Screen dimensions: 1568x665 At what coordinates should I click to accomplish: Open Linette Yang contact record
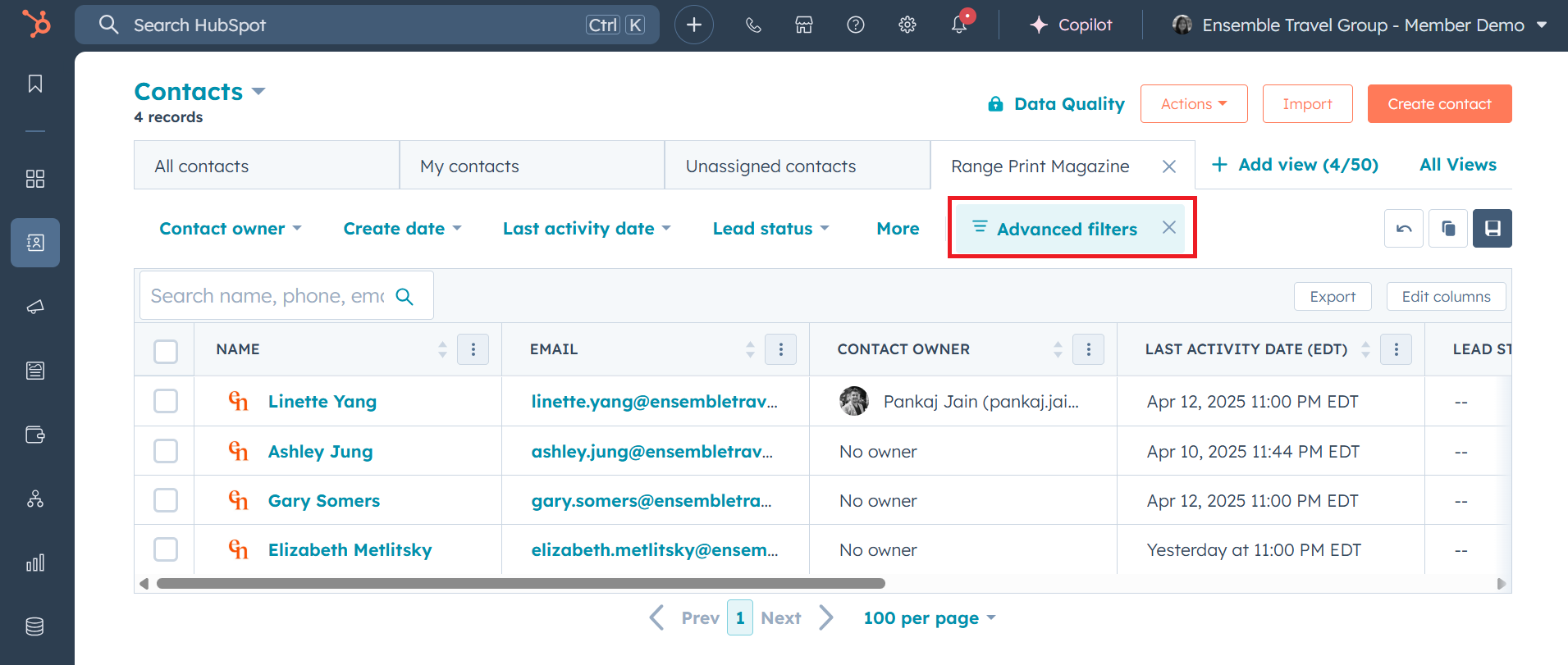322,402
